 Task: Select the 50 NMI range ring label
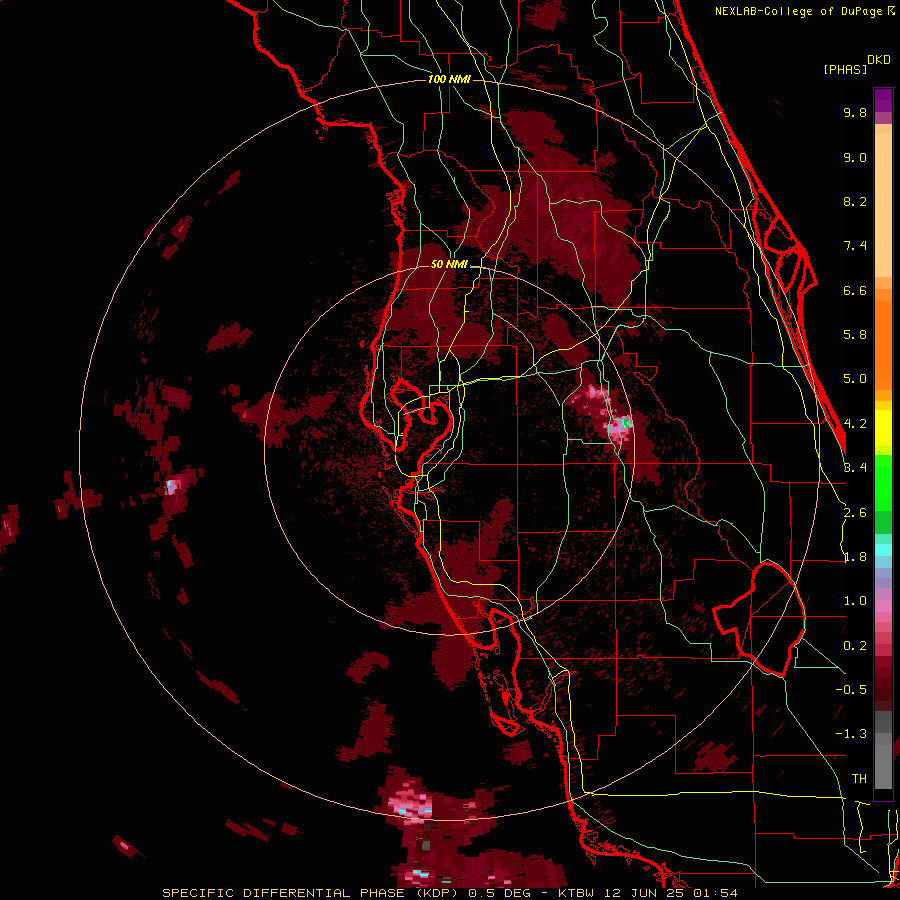point(449,264)
